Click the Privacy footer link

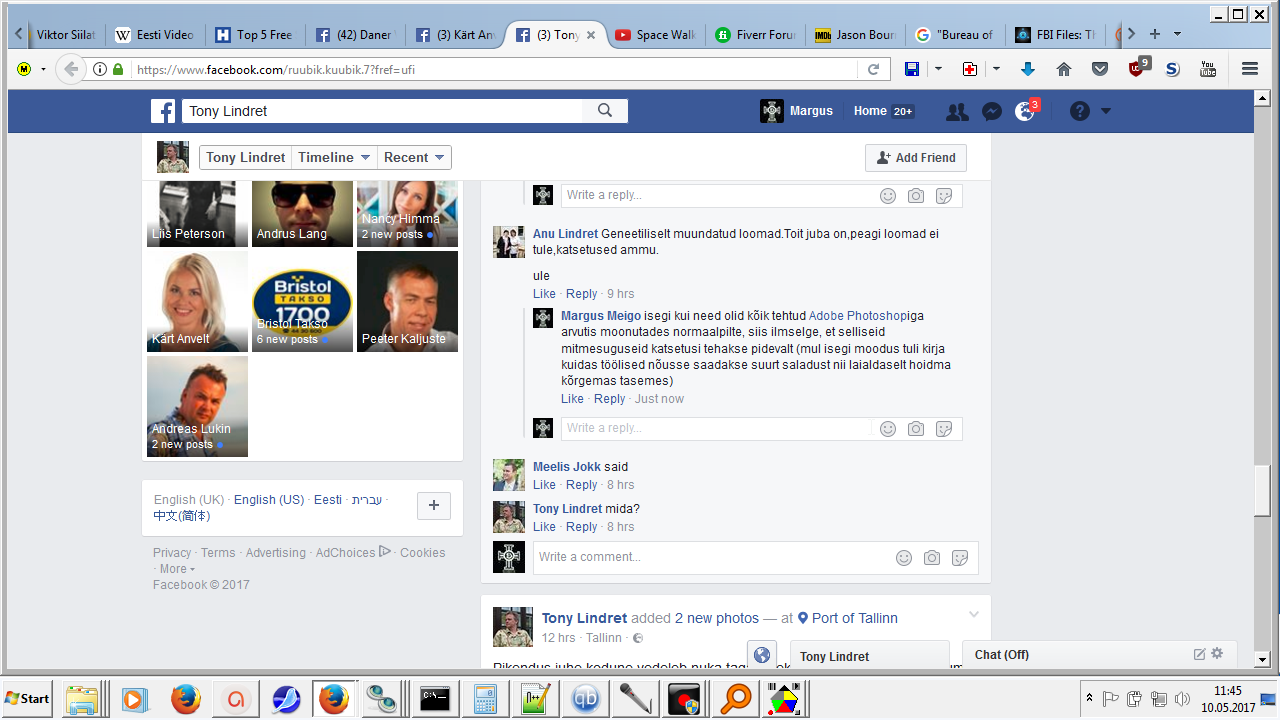pos(172,553)
